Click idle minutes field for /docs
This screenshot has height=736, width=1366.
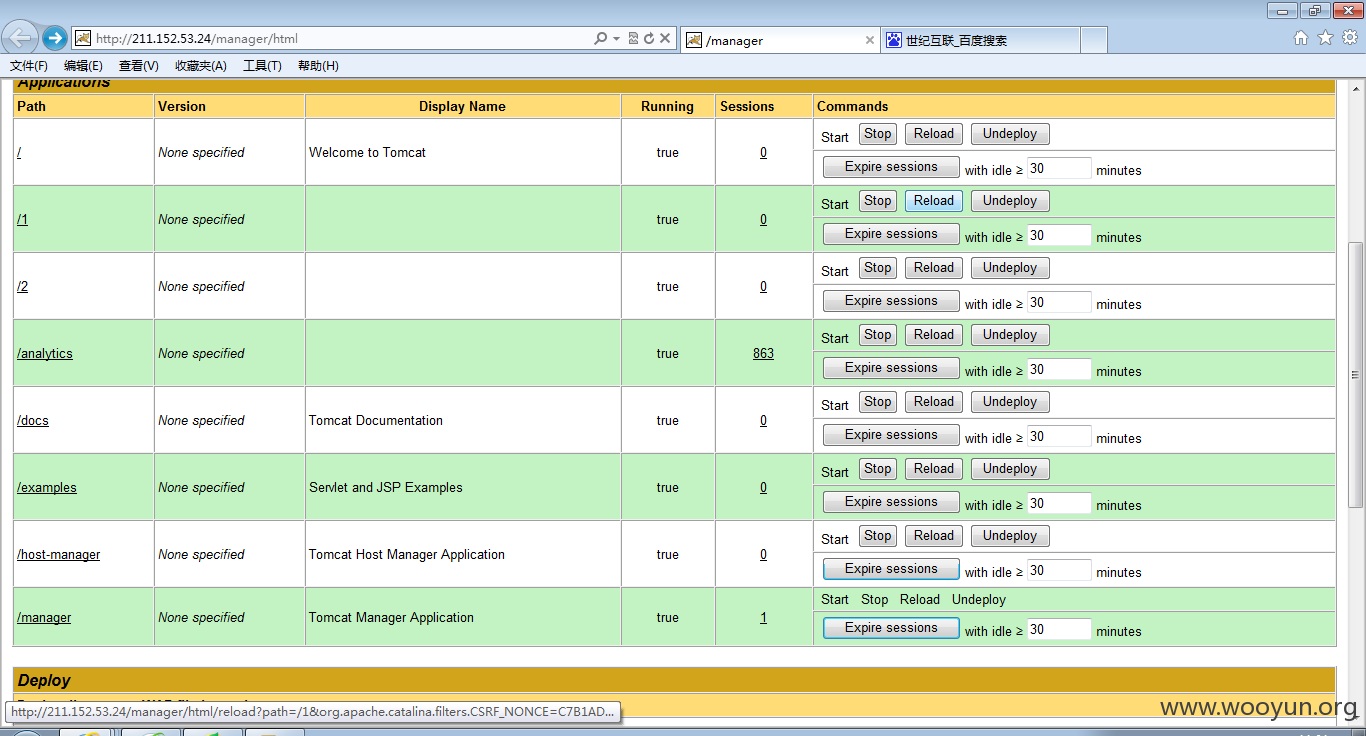(x=1059, y=436)
